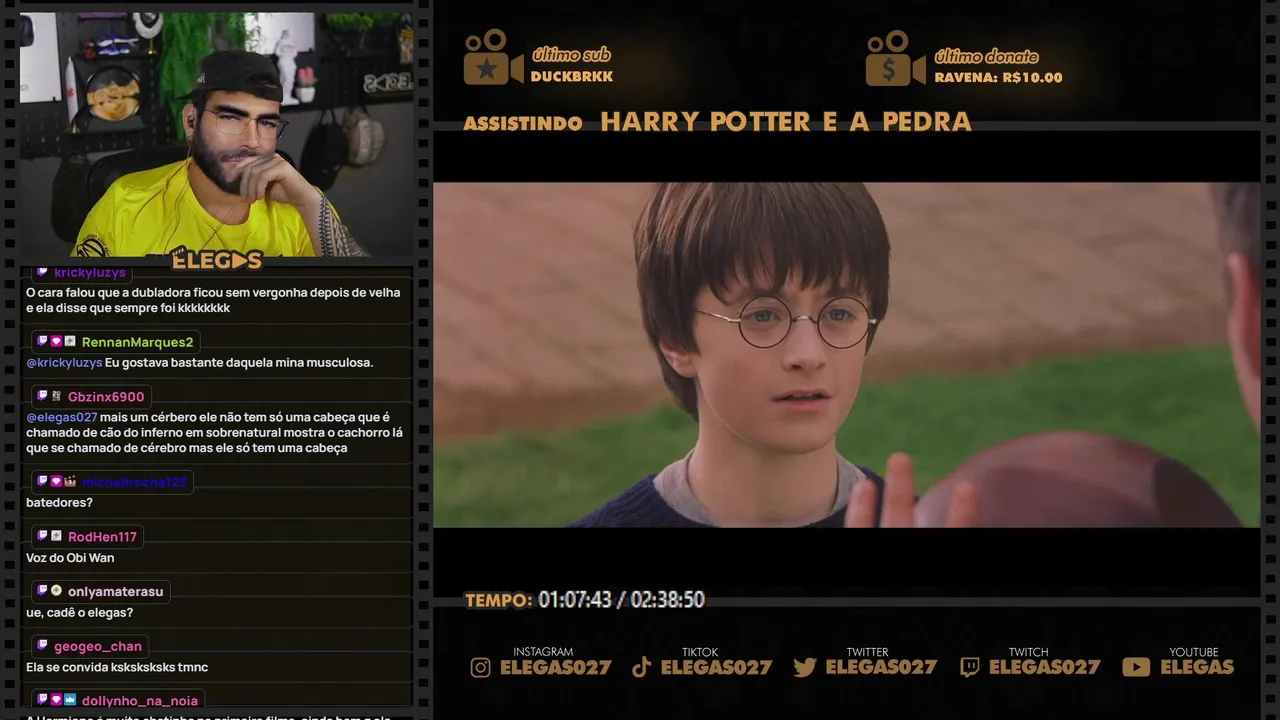Screen dimensions: 1280x720
Task: Select the krickyluzys chat username
Action: [90, 272]
